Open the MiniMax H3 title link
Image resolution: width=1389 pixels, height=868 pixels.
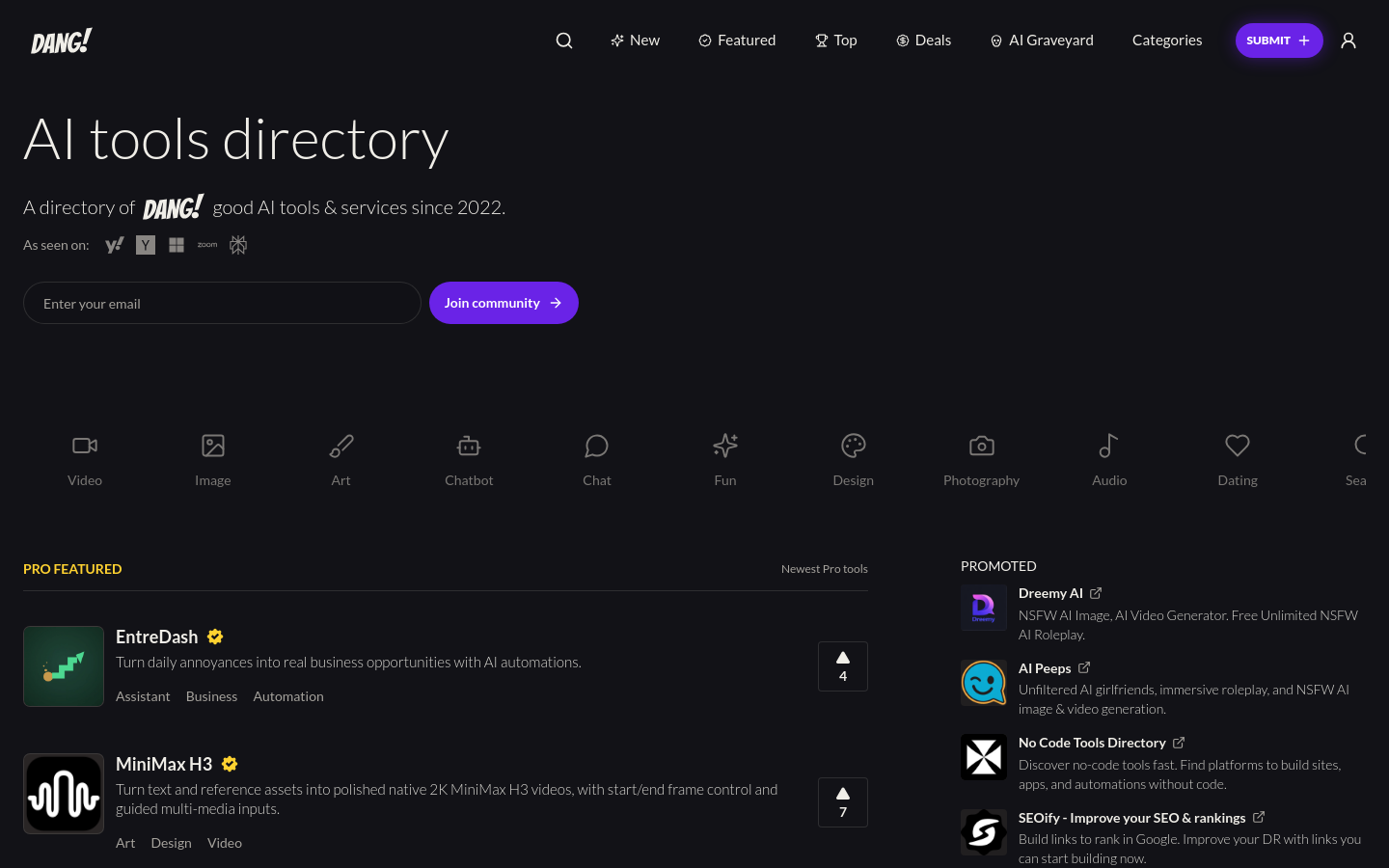coord(164,764)
